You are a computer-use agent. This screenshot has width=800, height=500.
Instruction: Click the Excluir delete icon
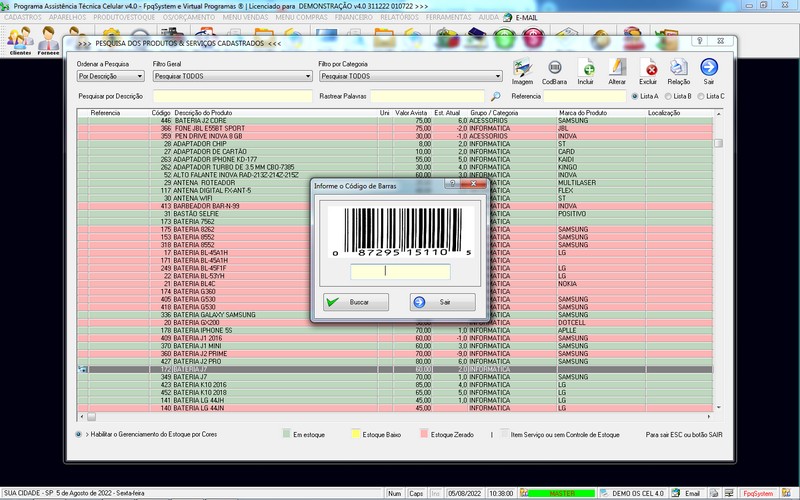click(648, 71)
